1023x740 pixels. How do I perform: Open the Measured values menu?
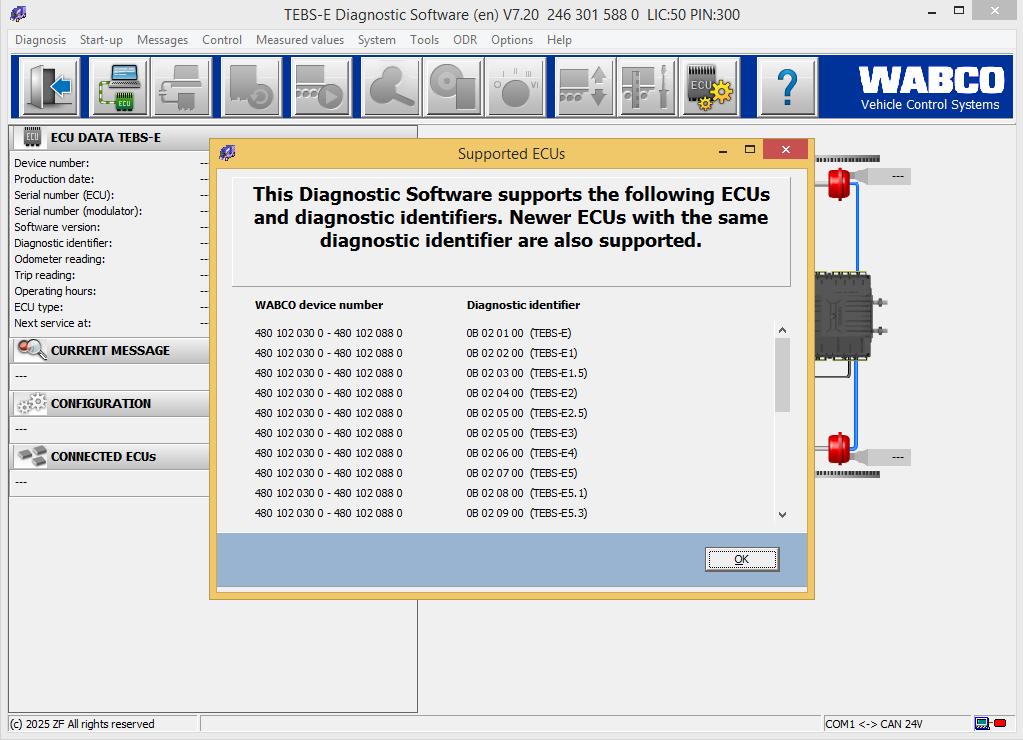coord(299,40)
